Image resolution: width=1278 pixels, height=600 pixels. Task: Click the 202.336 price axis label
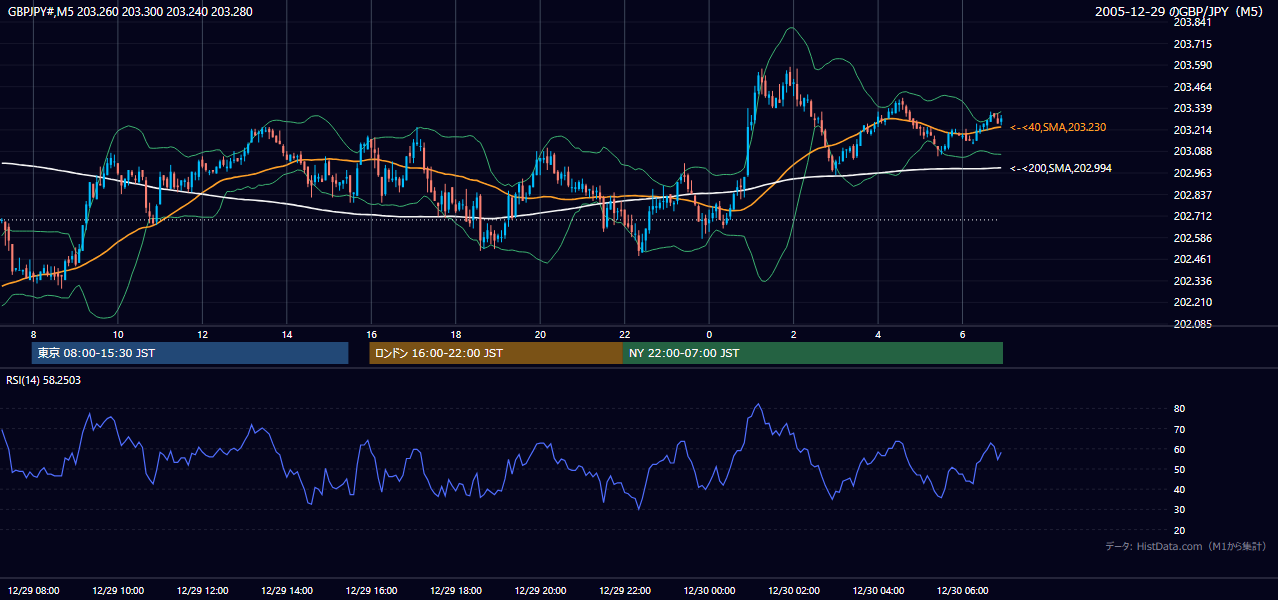(1192, 281)
